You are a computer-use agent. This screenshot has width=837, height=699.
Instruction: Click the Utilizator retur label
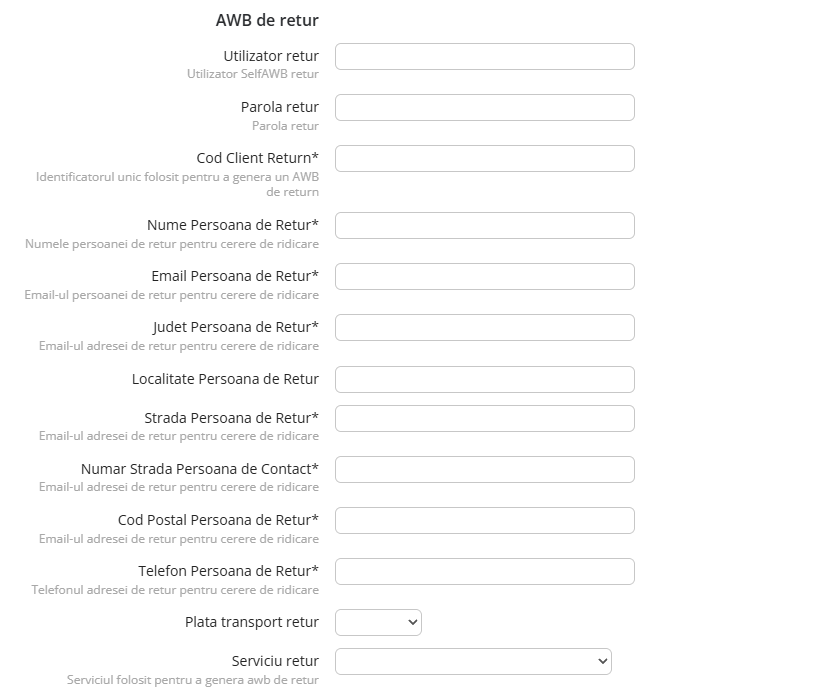point(271,56)
